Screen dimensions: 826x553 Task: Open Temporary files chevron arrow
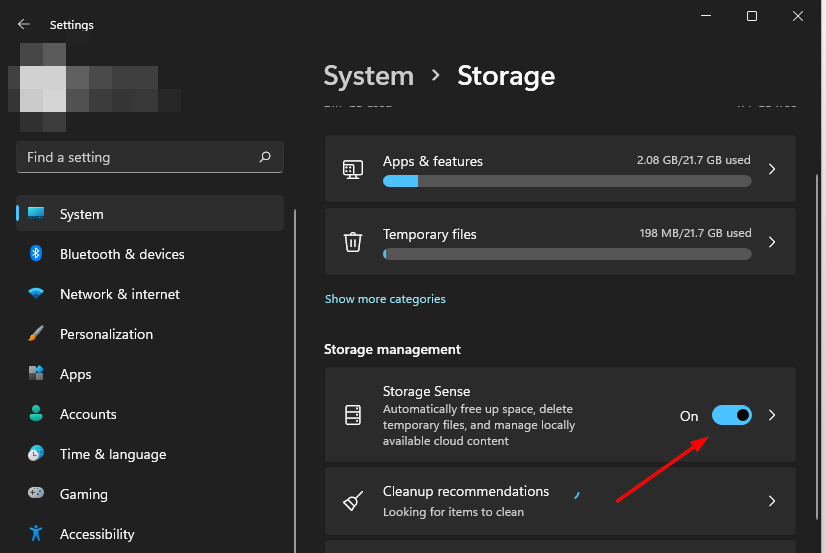coord(771,242)
